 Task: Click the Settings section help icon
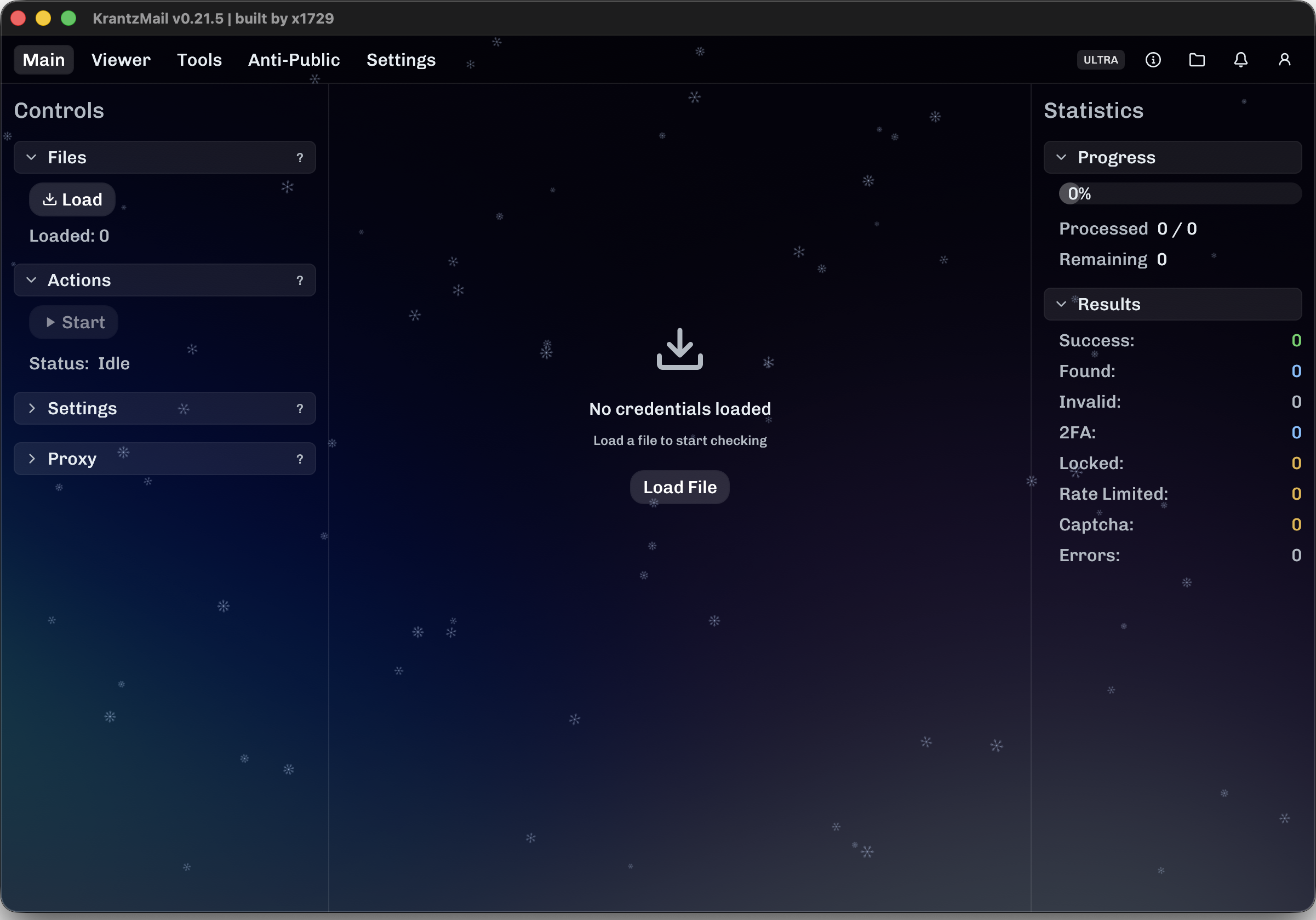299,409
